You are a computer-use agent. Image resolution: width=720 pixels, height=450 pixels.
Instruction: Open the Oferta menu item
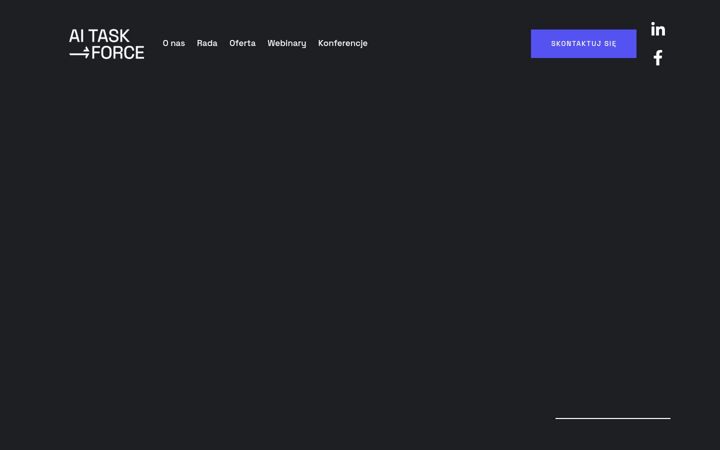[x=242, y=43]
